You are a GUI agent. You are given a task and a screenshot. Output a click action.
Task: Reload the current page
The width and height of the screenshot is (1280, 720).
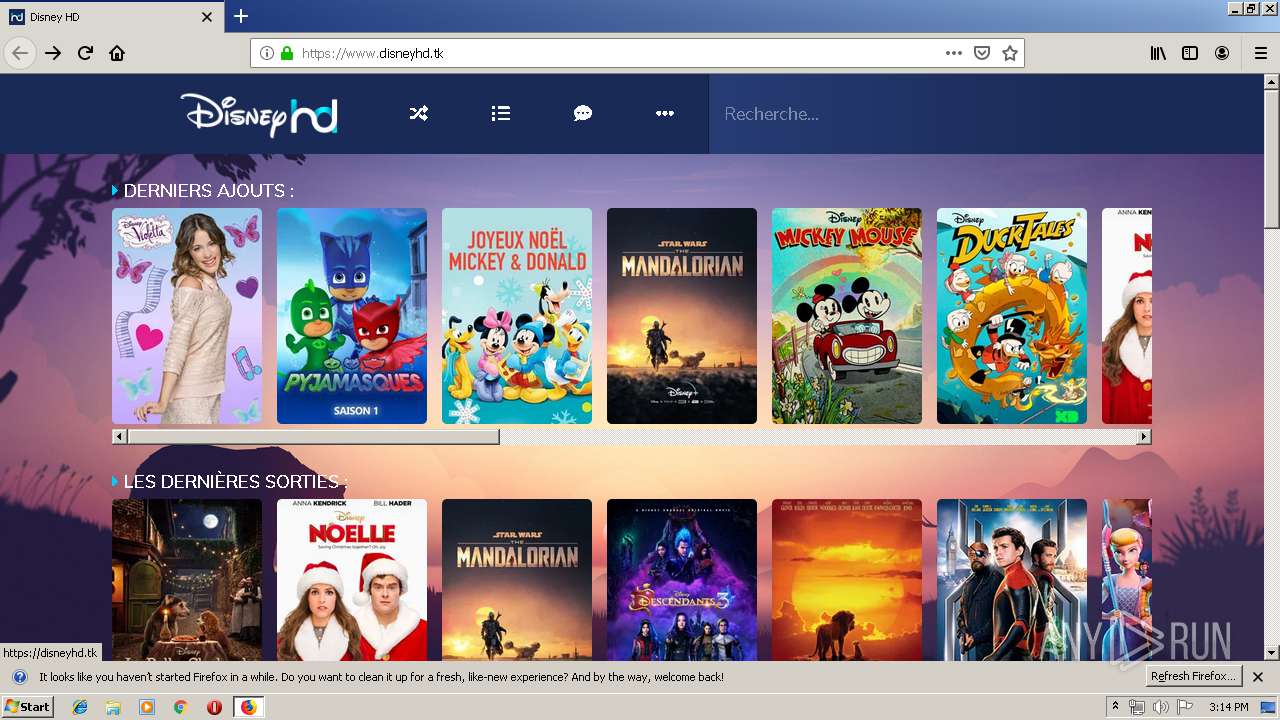click(85, 53)
